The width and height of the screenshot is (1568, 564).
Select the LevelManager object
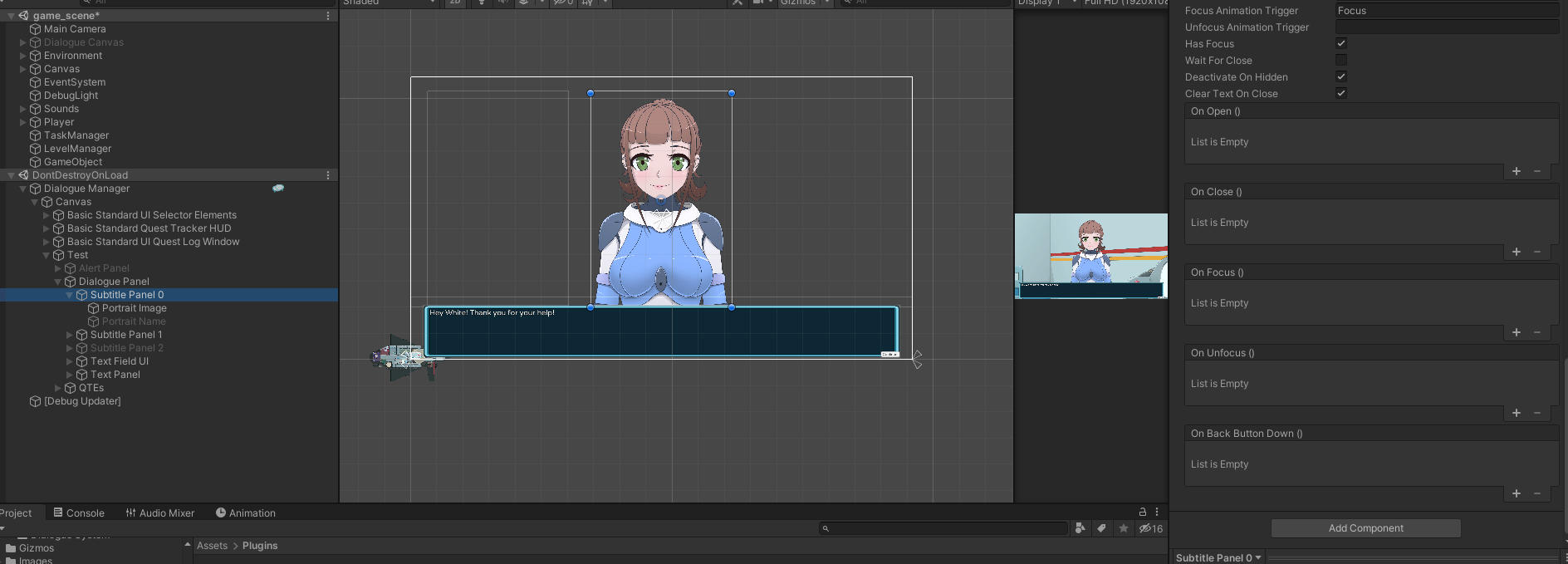pyautogui.click(x=77, y=149)
